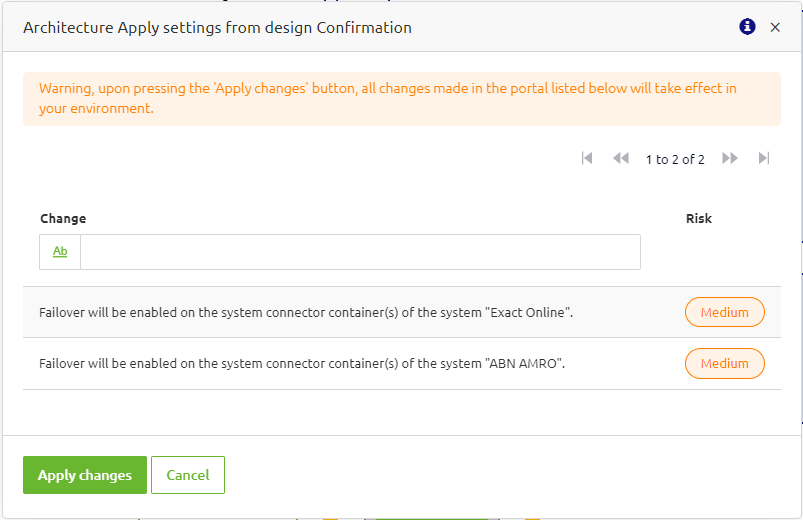803x520 pixels.
Task: Open the info help icon in dialog header
Action: [x=747, y=27]
